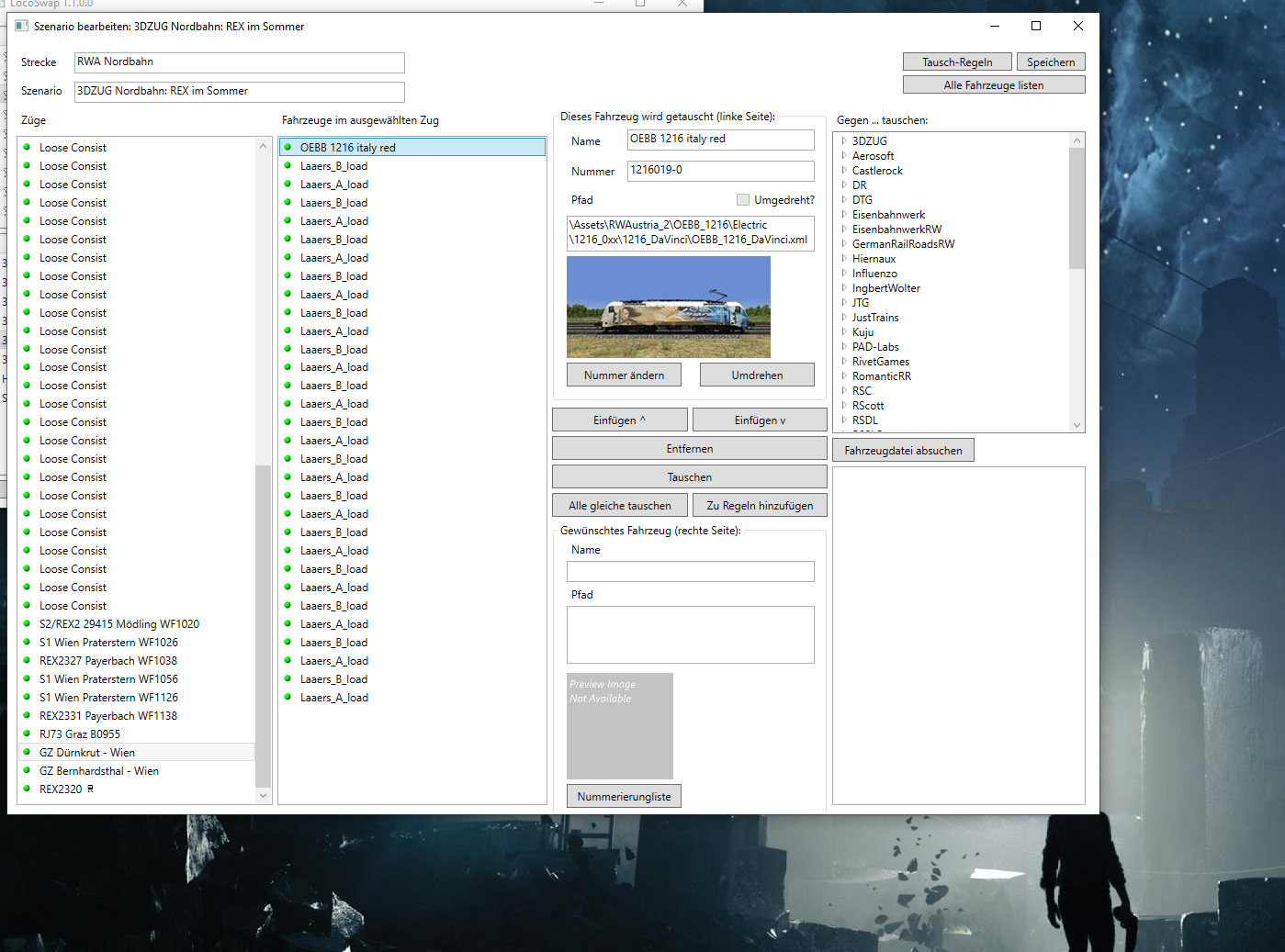Image resolution: width=1285 pixels, height=952 pixels.
Task: Expand the JustTrains vendor node
Action: 844,318
